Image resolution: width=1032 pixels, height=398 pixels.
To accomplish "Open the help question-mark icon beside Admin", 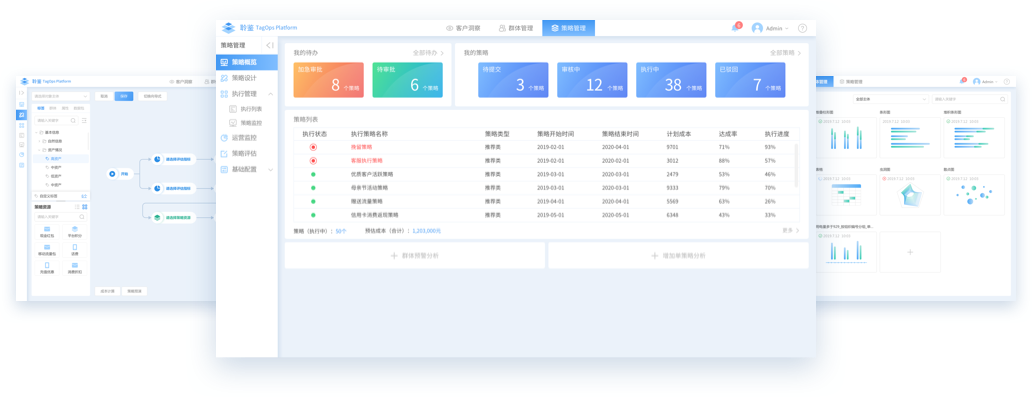I will click(x=802, y=28).
